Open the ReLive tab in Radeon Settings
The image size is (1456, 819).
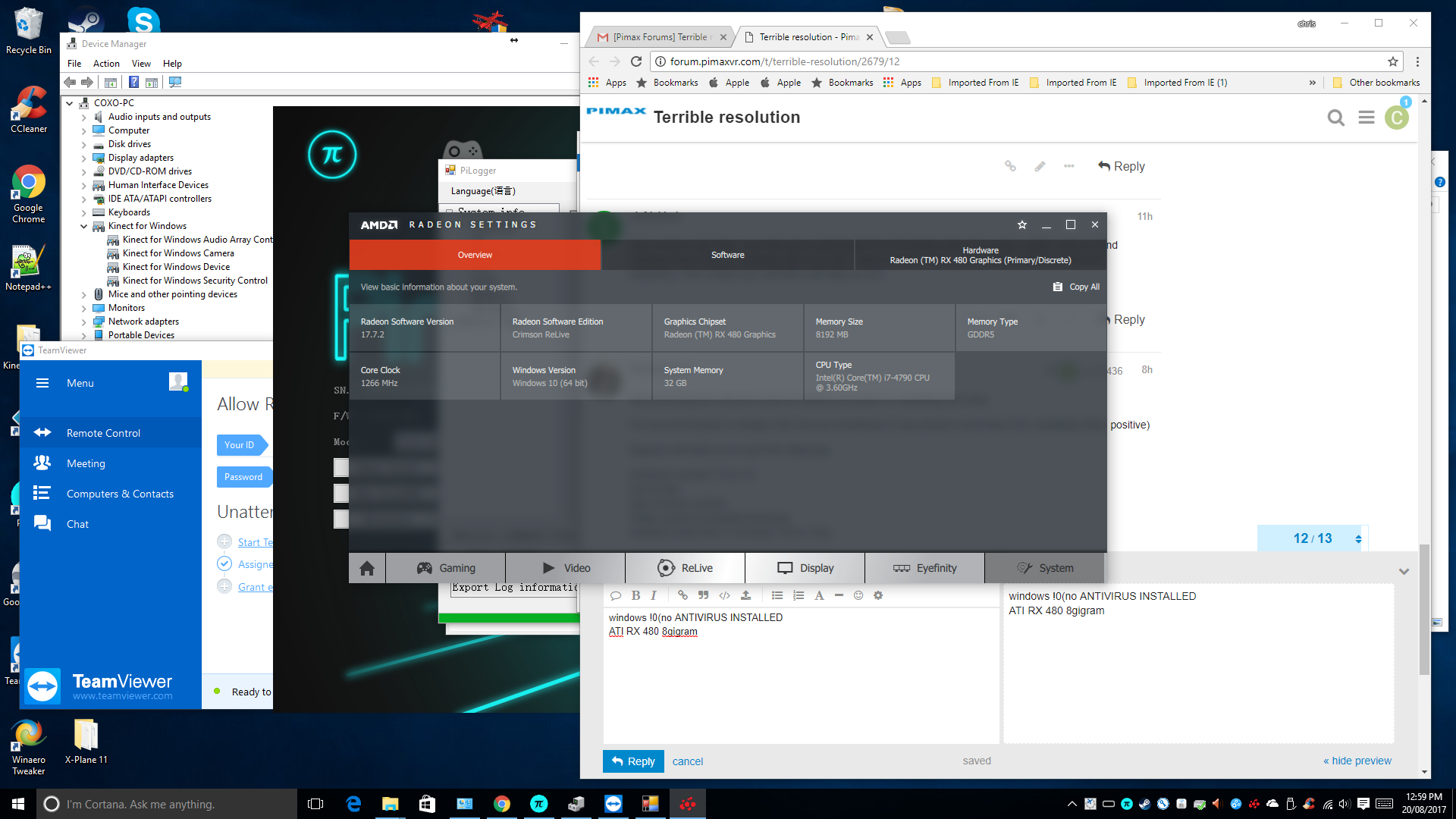(686, 568)
